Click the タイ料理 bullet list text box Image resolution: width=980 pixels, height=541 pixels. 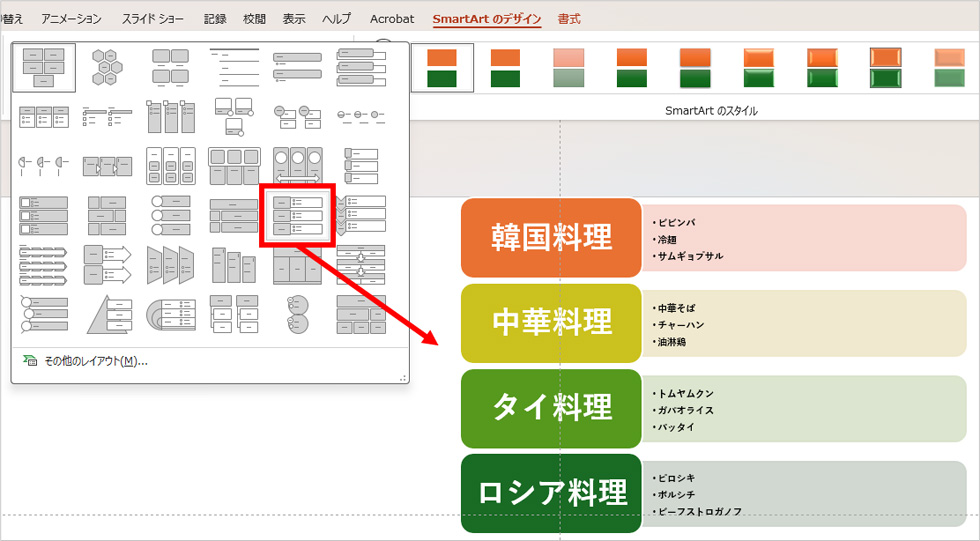(x=804, y=409)
